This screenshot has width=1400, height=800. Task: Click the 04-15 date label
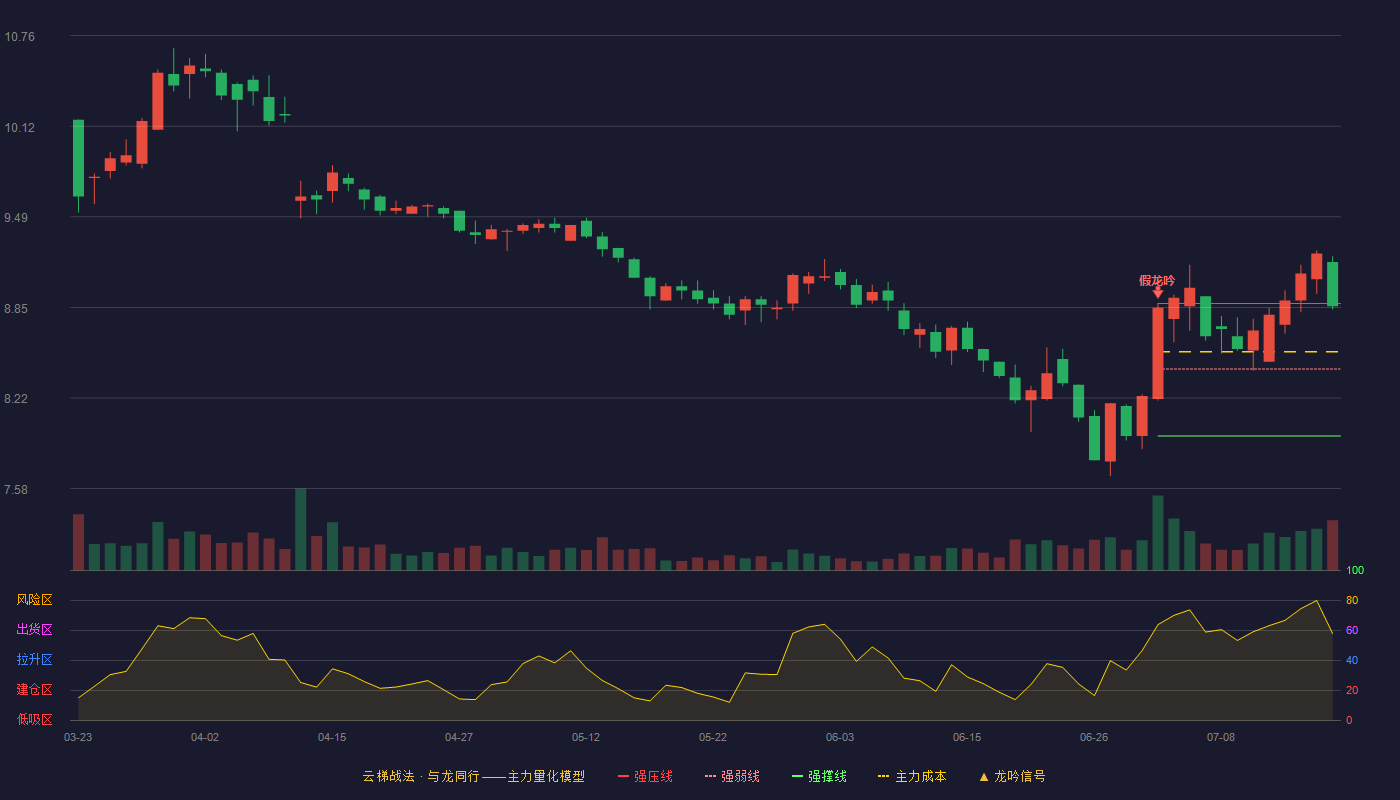(x=332, y=737)
